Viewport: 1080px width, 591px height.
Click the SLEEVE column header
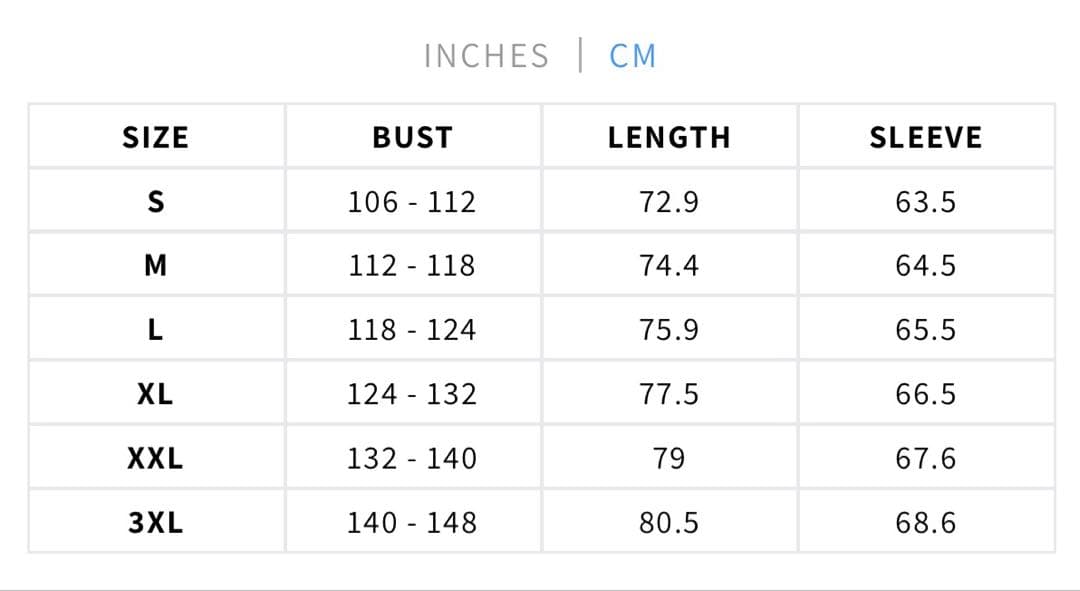[926, 137]
